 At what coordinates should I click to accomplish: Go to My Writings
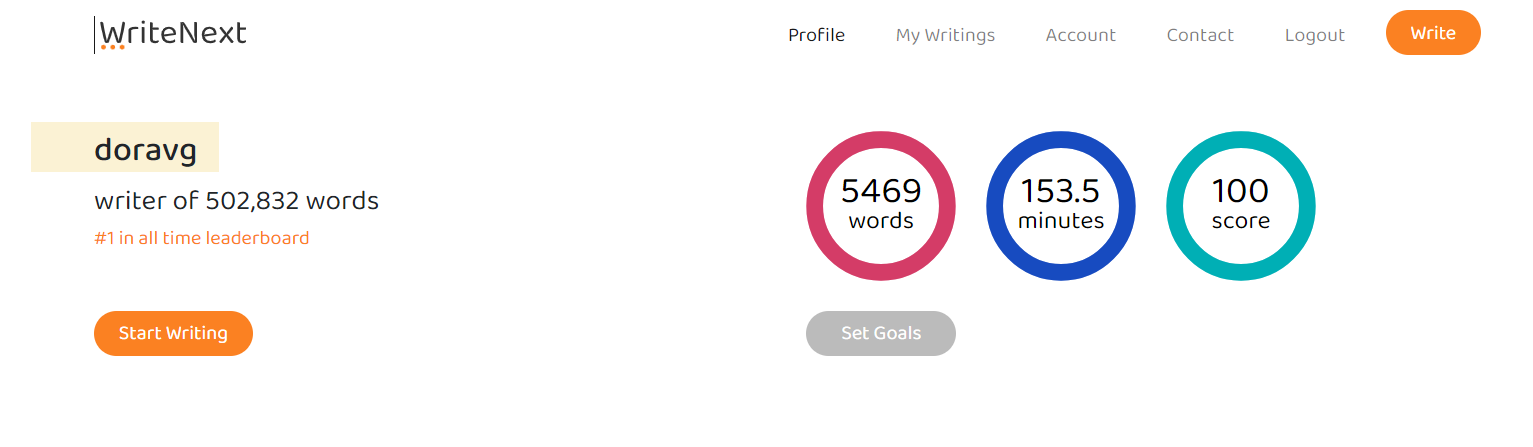945,35
